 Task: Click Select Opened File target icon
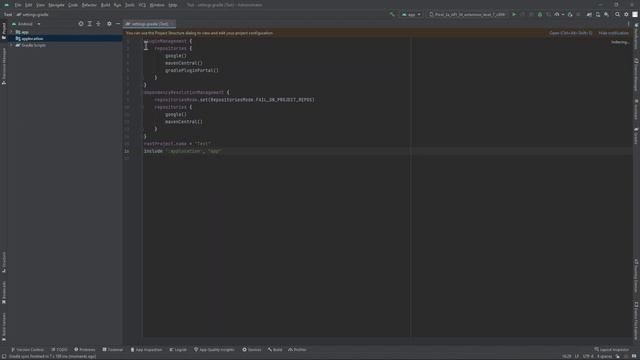pyautogui.click(x=81, y=24)
